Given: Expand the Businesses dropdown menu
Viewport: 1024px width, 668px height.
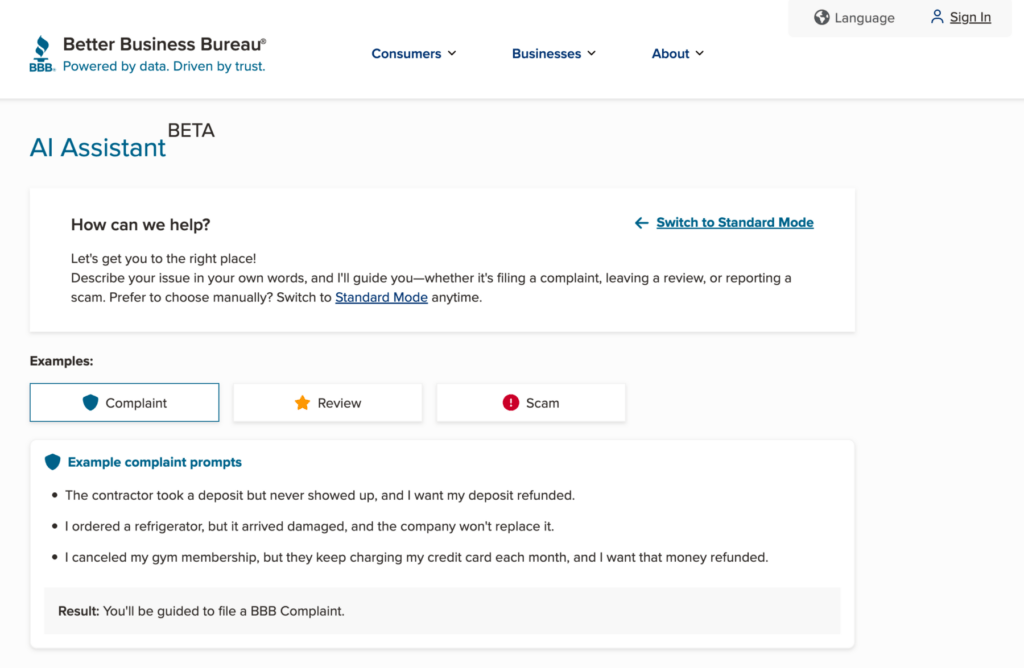Looking at the screenshot, I should click(x=553, y=54).
